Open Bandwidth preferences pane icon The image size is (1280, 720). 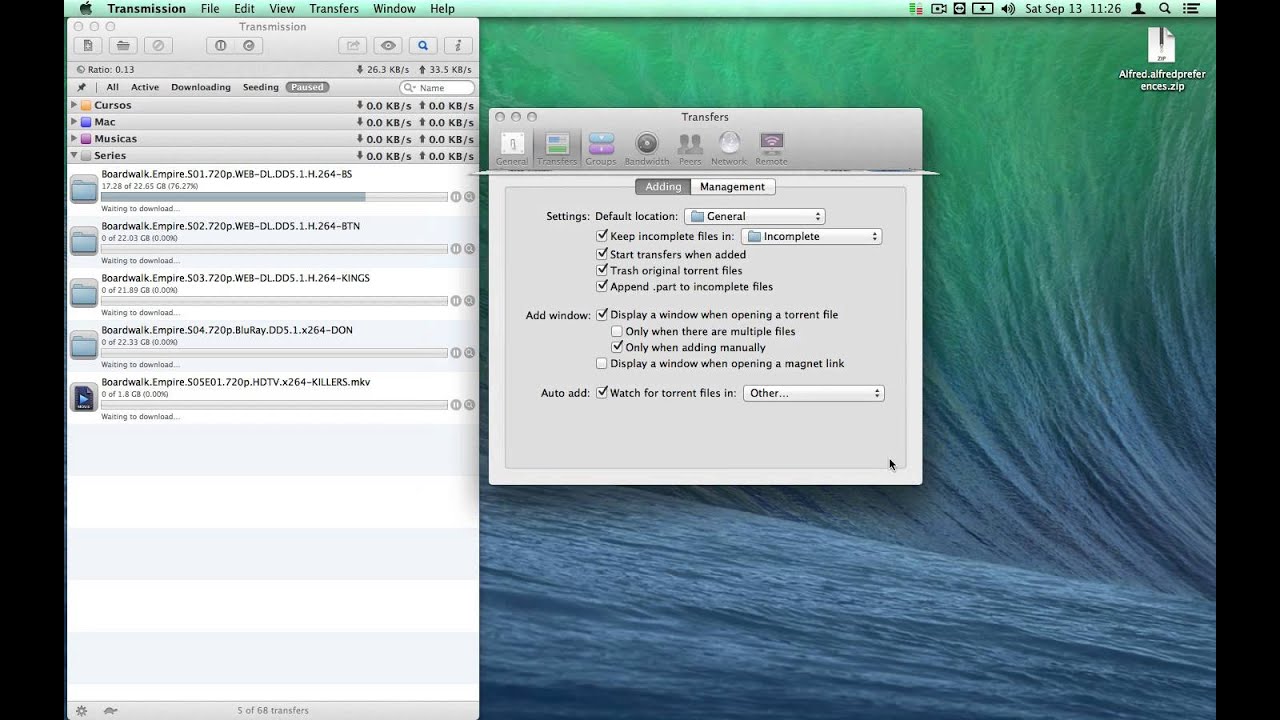[x=647, y=148]
